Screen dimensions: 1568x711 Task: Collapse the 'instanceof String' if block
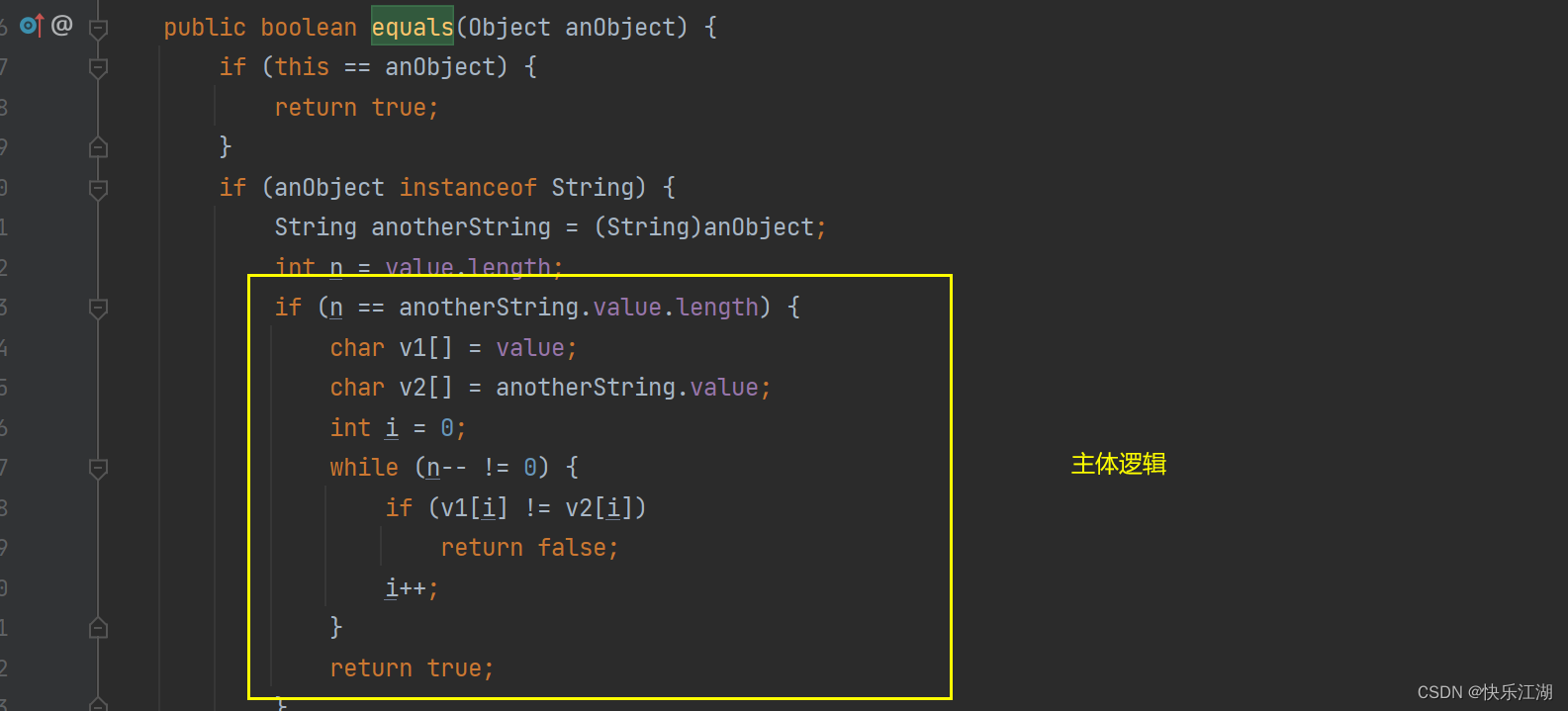98,189
